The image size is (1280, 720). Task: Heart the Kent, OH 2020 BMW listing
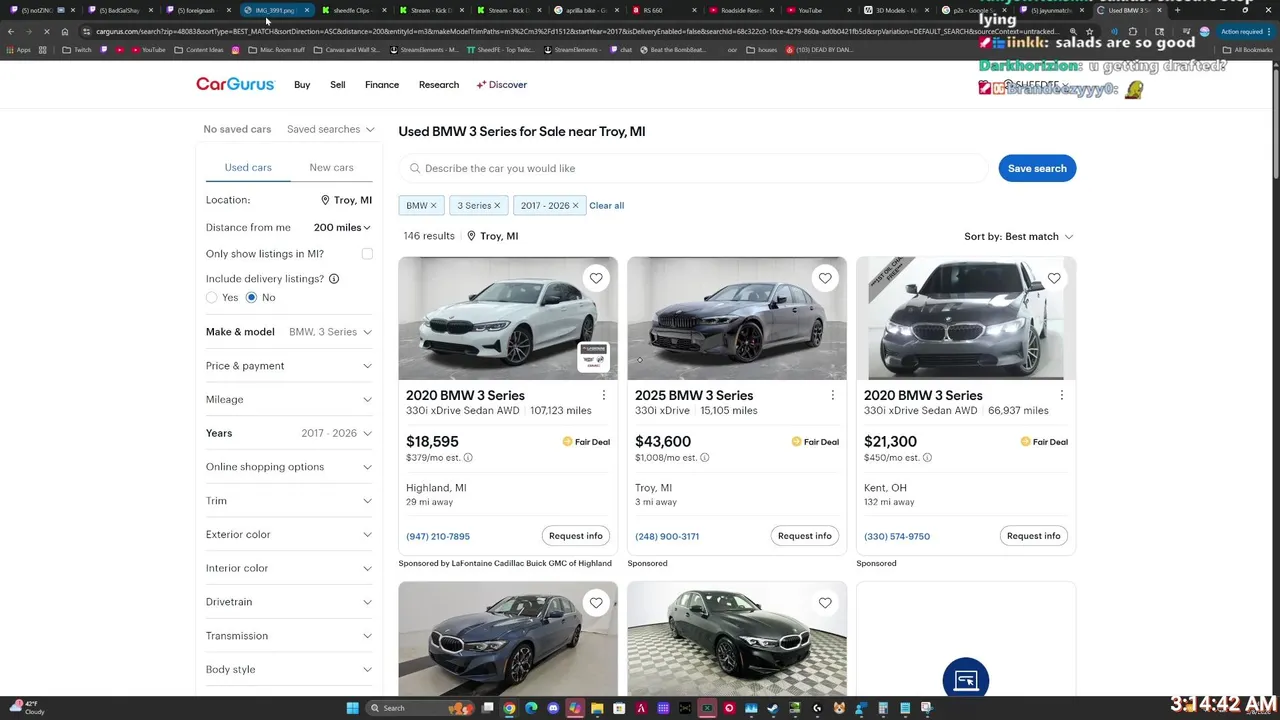point(1054,278)
